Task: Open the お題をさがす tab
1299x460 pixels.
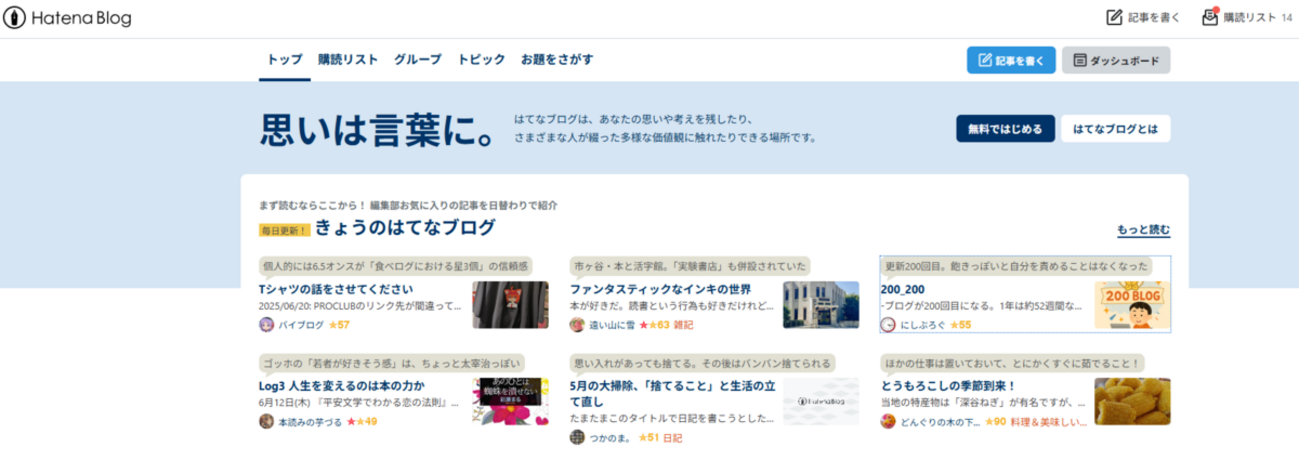Action: (557, 60)
